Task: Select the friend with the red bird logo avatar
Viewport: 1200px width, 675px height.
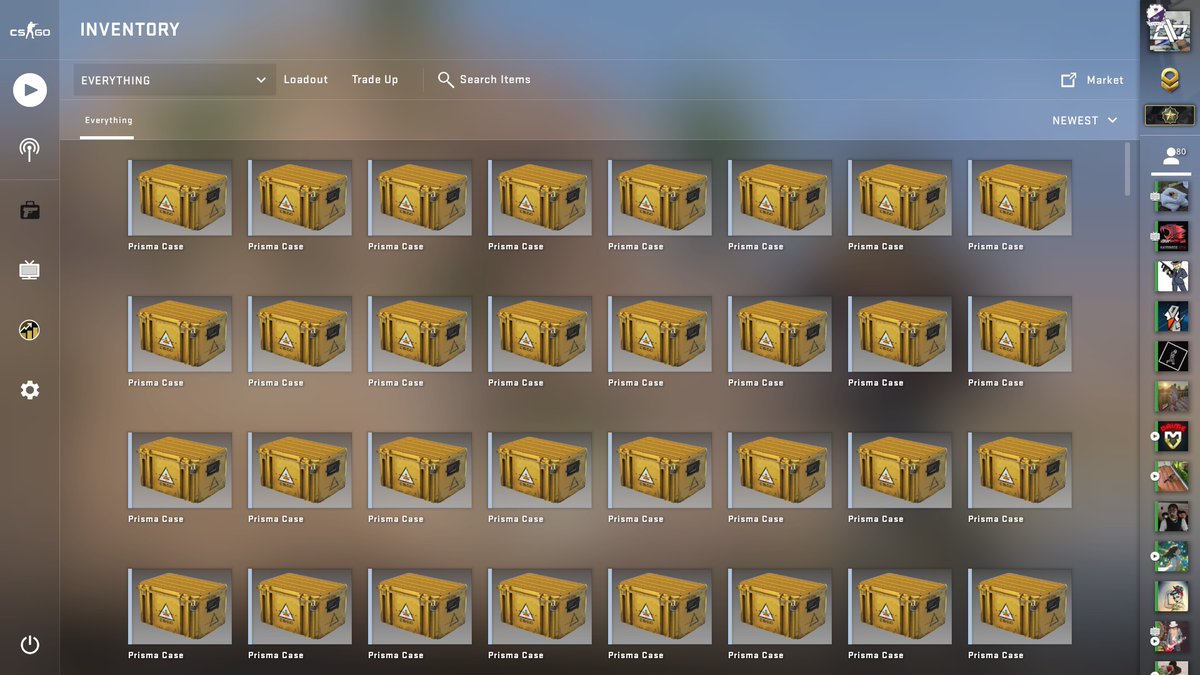Action: (x=1172, y=237)
